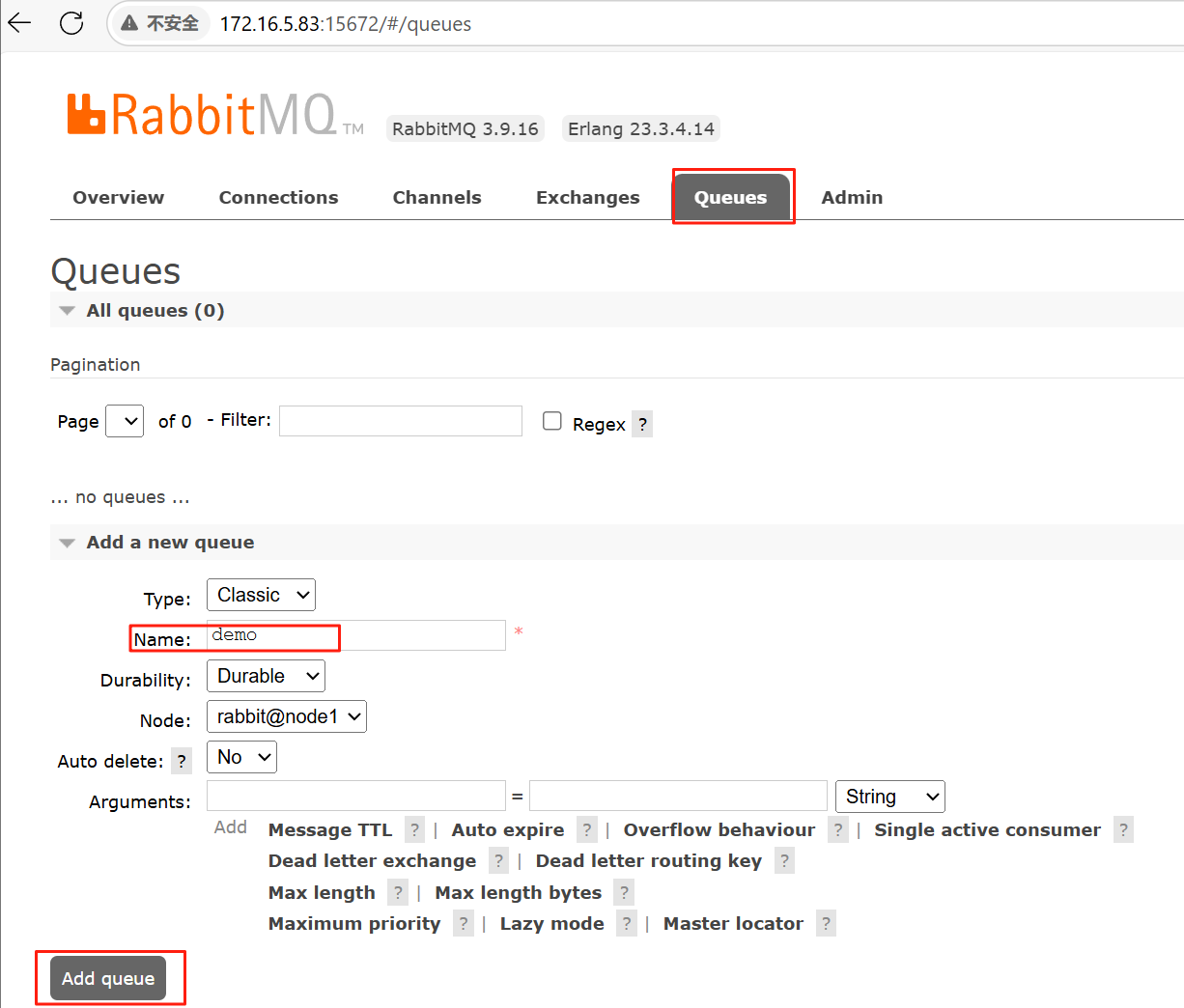Focus the argument key input field

point(356,796)
